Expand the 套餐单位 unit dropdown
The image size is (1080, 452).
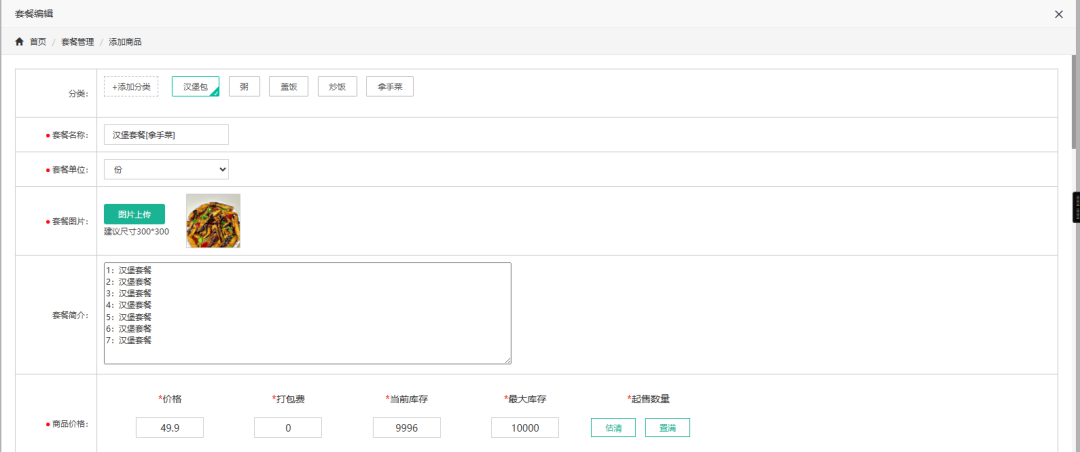coord(166,170)
